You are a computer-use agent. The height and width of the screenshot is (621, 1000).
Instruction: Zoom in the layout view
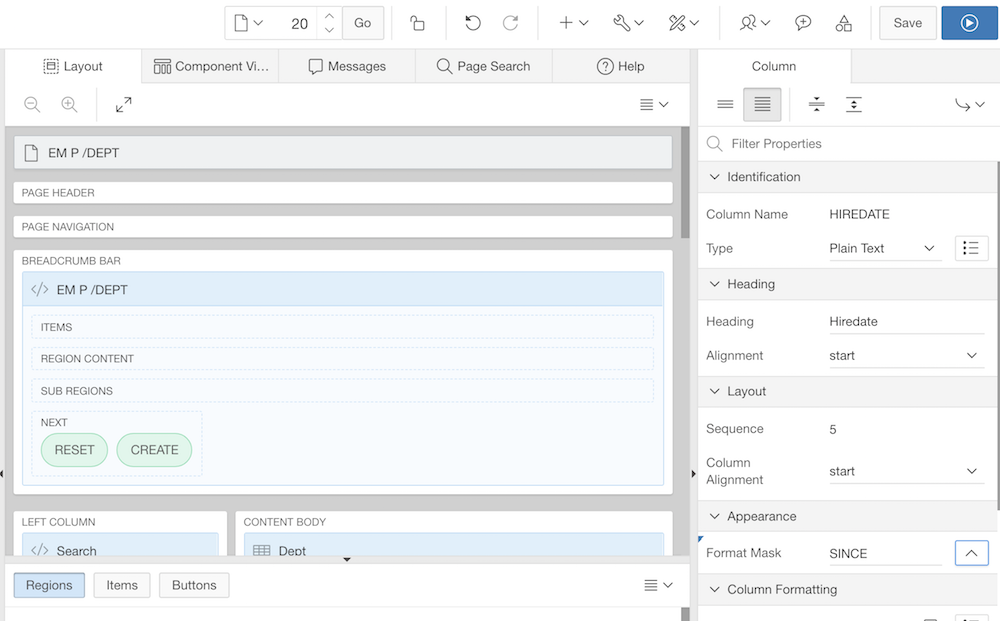[x=70, y=105]
